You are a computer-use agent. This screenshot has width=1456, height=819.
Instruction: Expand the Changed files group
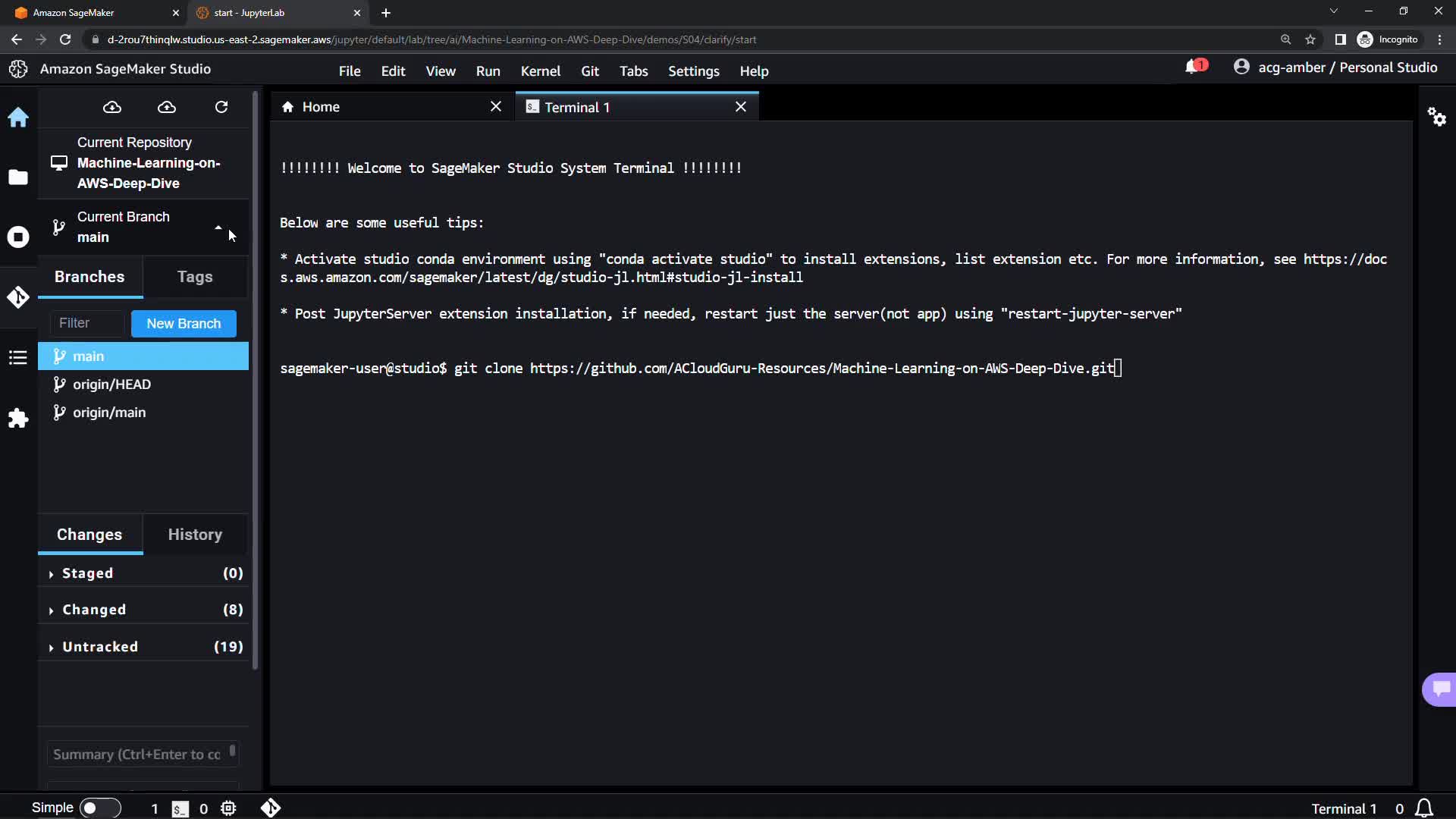[93, 610]
